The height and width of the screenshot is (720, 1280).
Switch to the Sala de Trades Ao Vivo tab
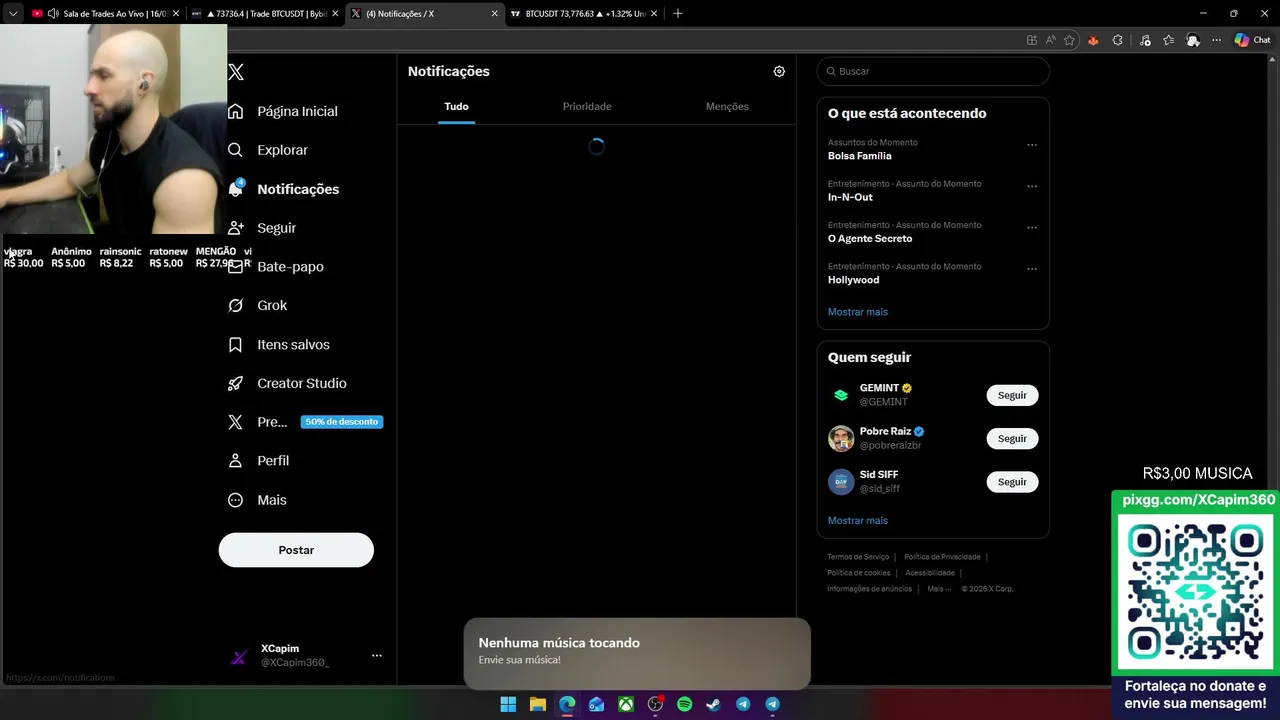pos(105,14)
